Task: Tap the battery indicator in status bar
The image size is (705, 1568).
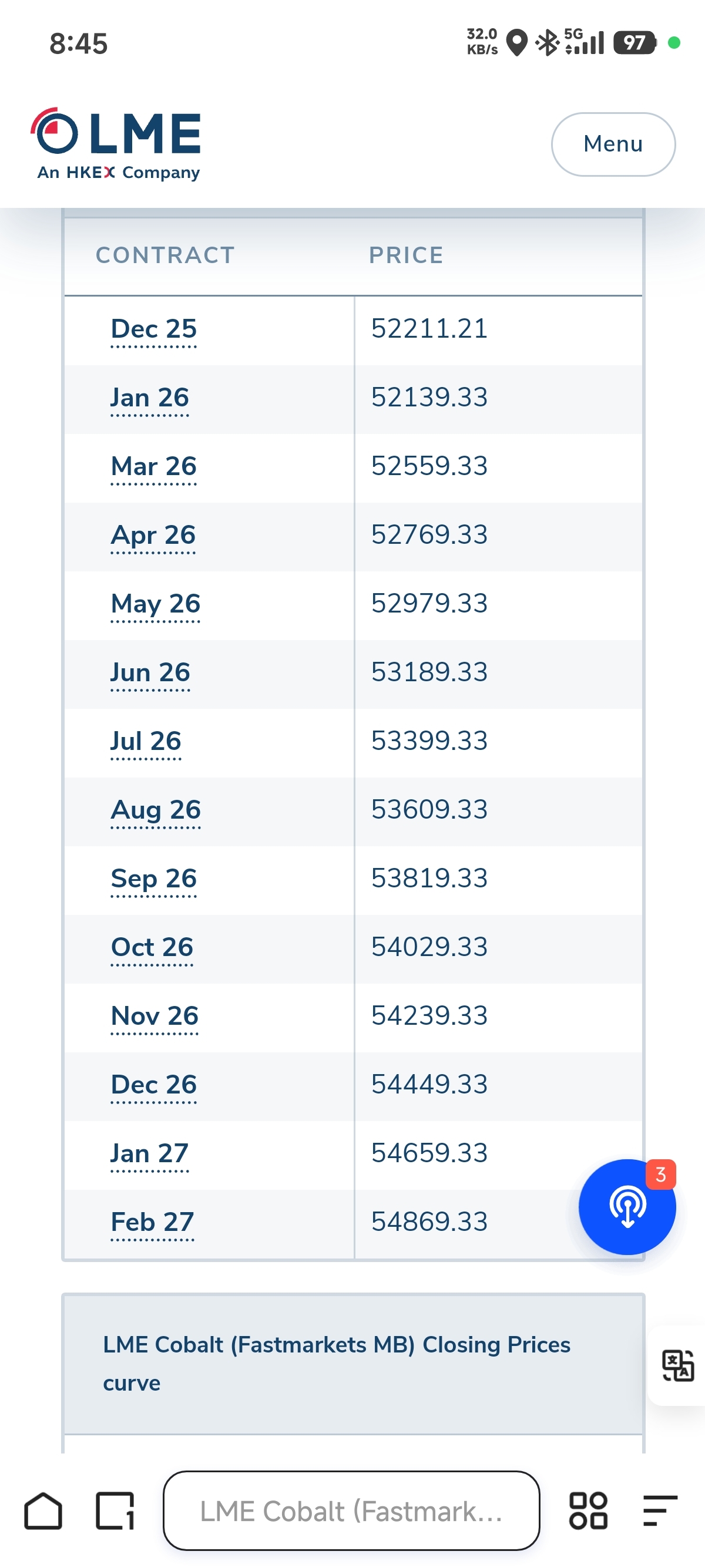Action: pos(634,43)
